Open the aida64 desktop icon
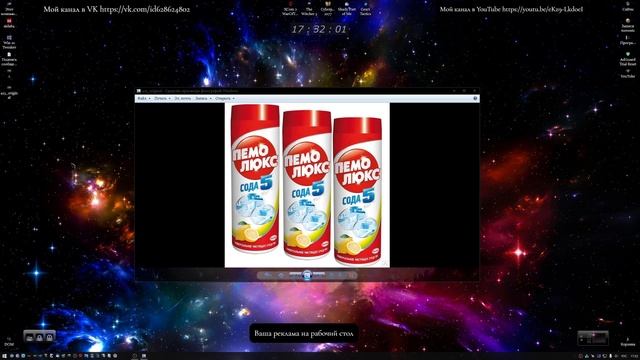640x360 pixels. coord(9,23)
